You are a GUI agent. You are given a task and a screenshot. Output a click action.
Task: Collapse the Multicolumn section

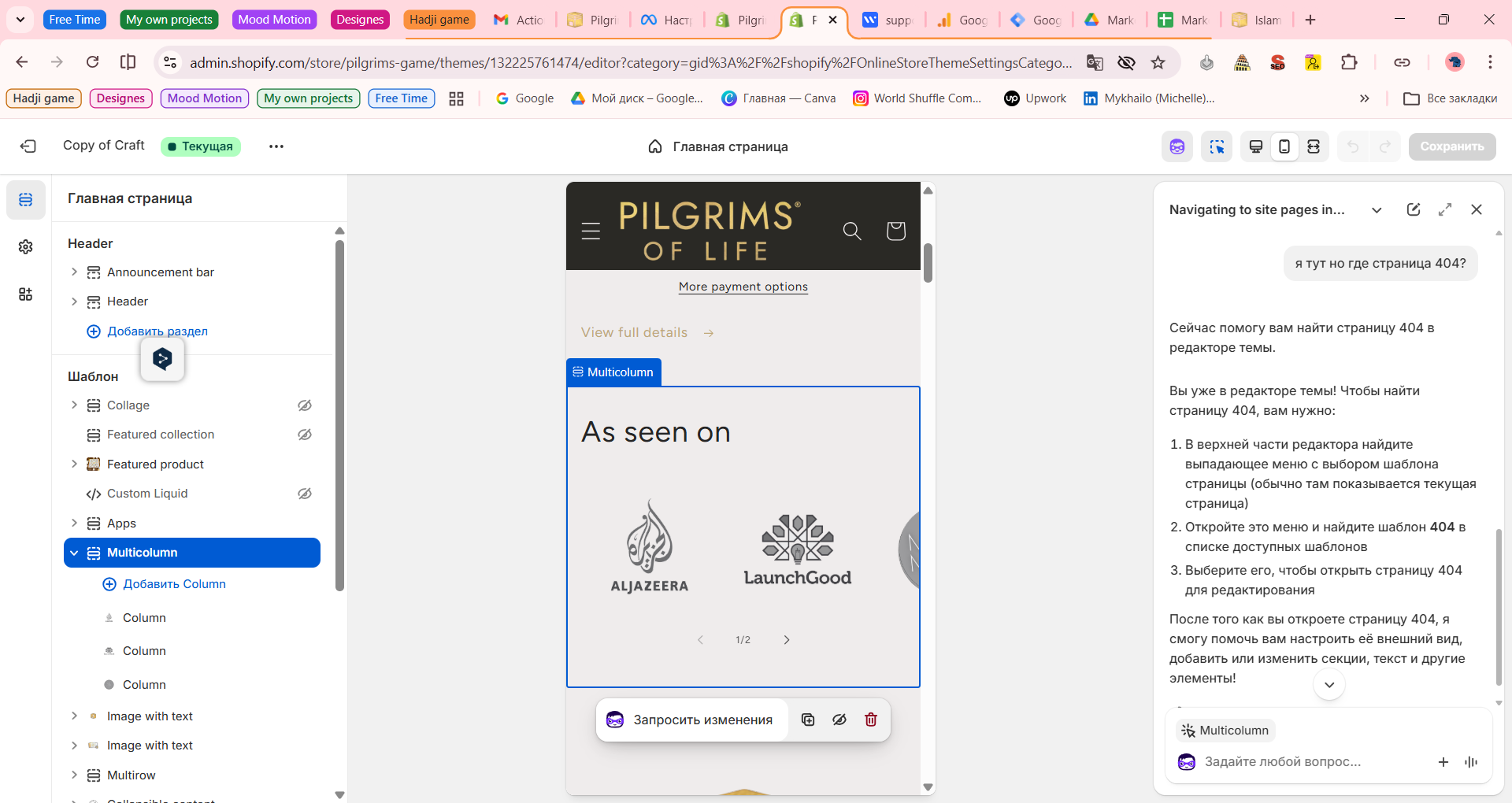(x=75, y=552)
